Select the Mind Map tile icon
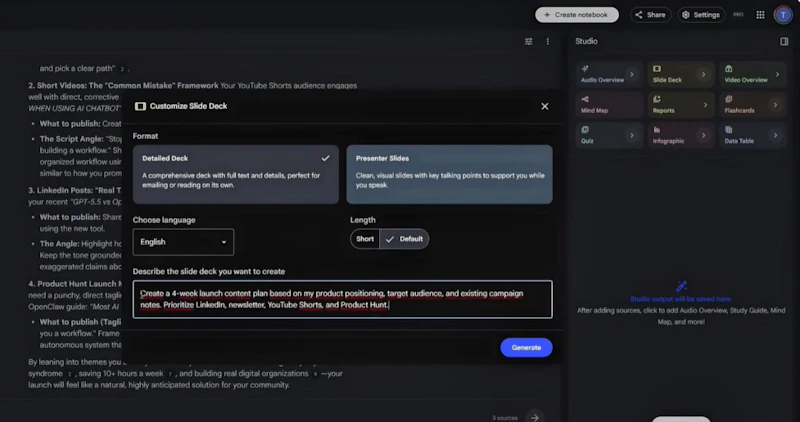 point(585,99)
